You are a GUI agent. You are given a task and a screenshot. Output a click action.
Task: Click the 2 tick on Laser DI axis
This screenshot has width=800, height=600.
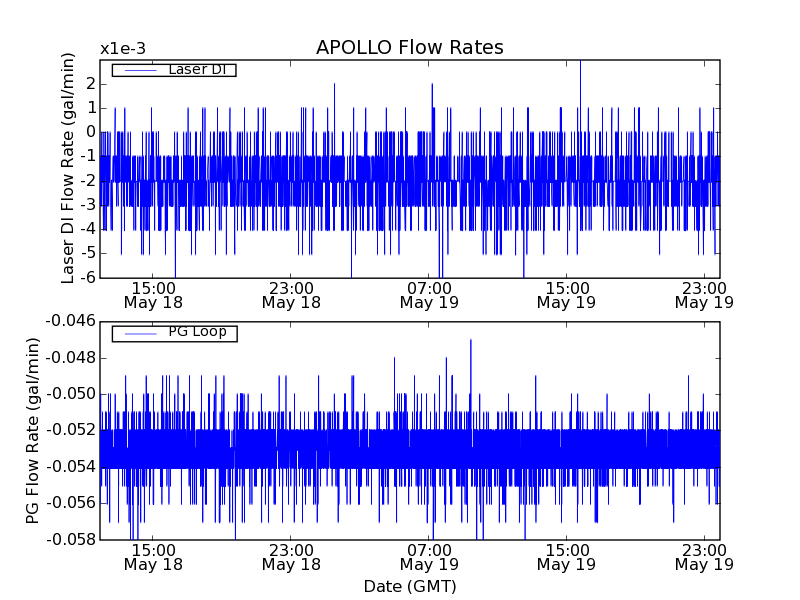click(x=90, y=83)
